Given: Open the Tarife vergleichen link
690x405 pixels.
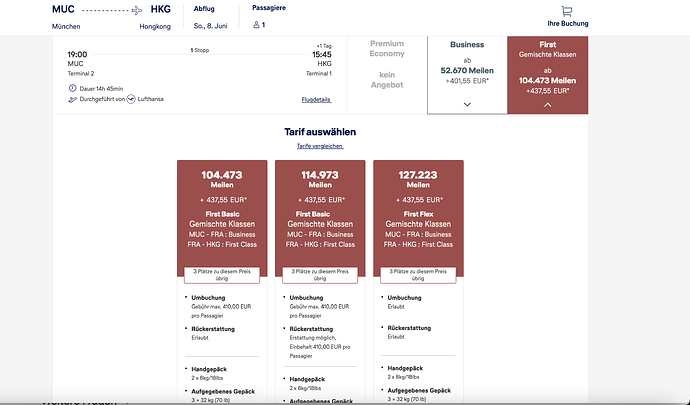Looking at the screenshot, I should 320,146.
